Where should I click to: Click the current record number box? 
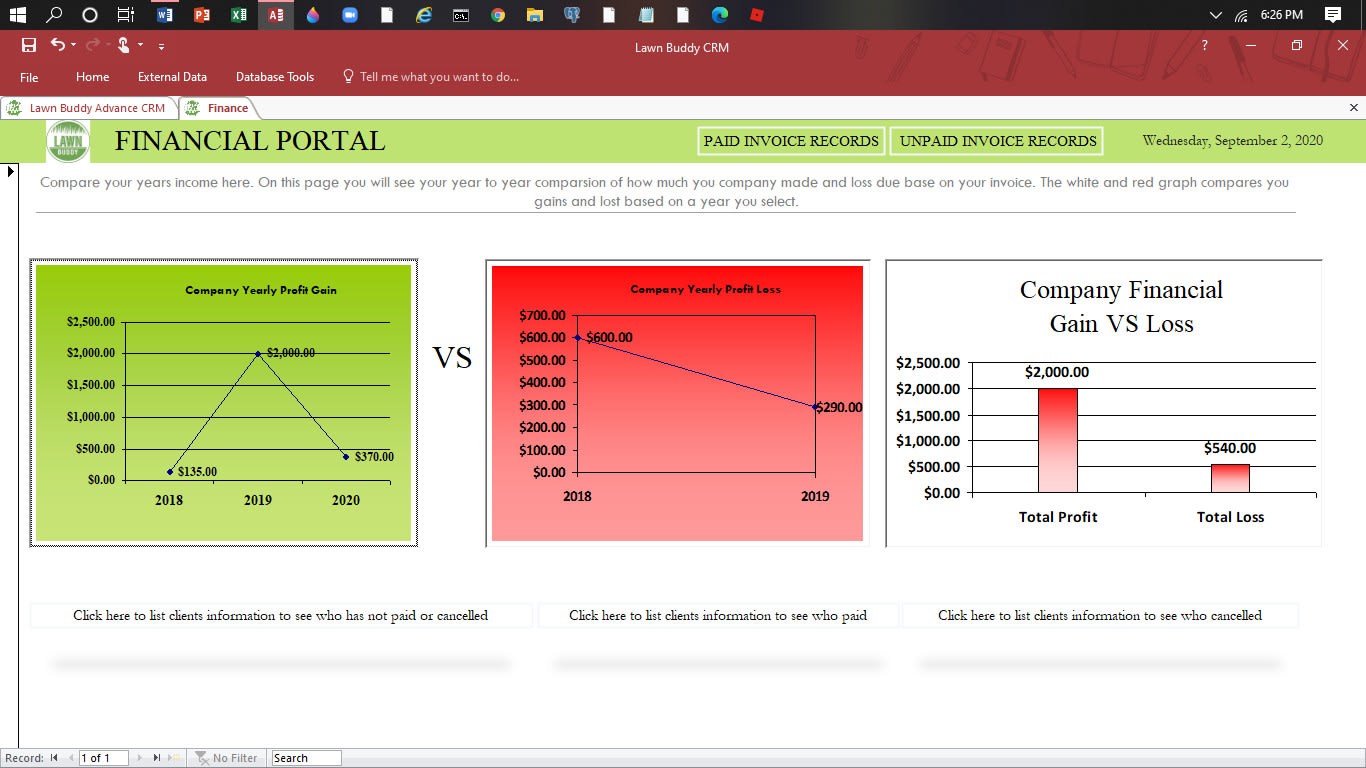point(104,758)
